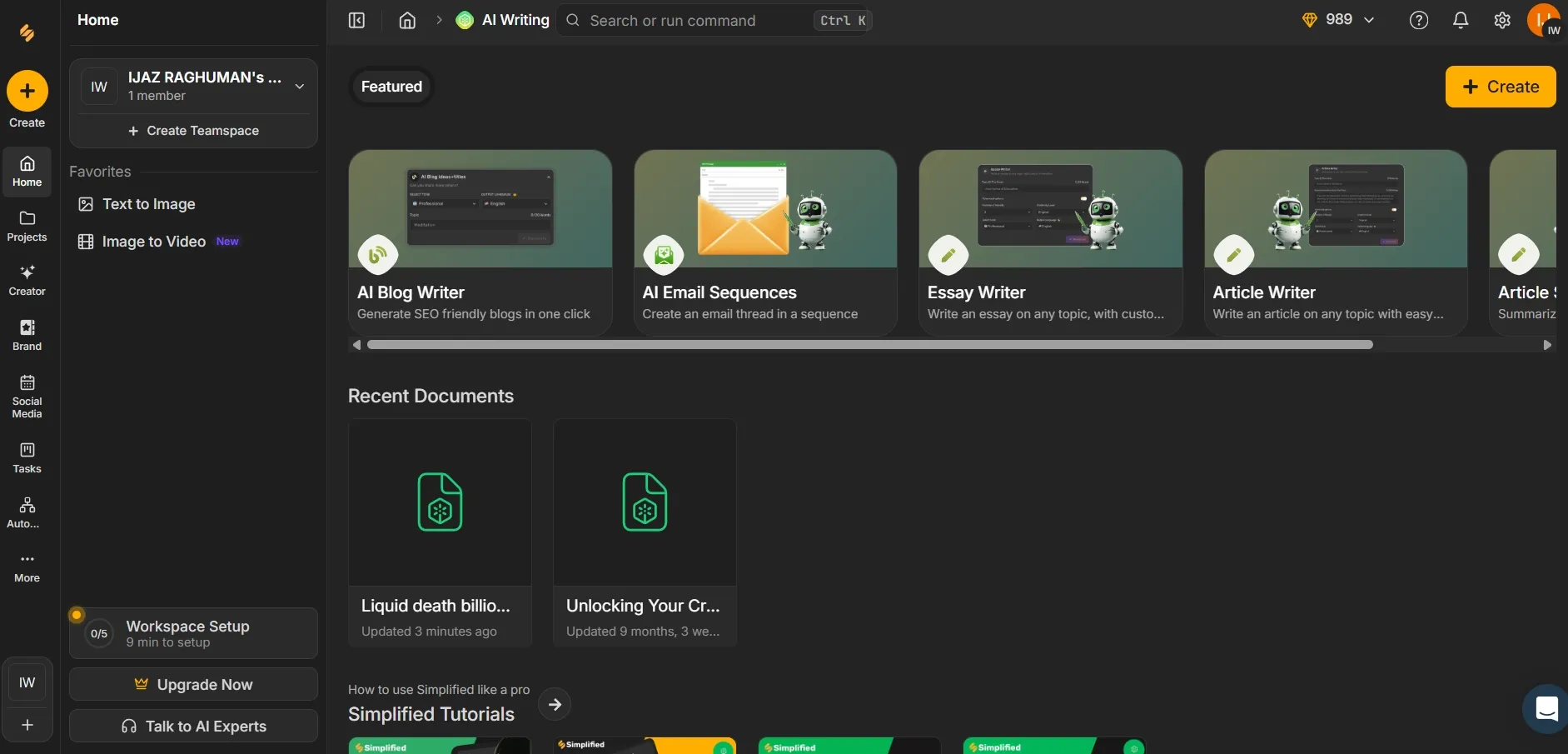Click the IW workspace tile at bottom left
Image resolution: width=1568 pixels, height=754 pixels.
click(x=27, y=682)
